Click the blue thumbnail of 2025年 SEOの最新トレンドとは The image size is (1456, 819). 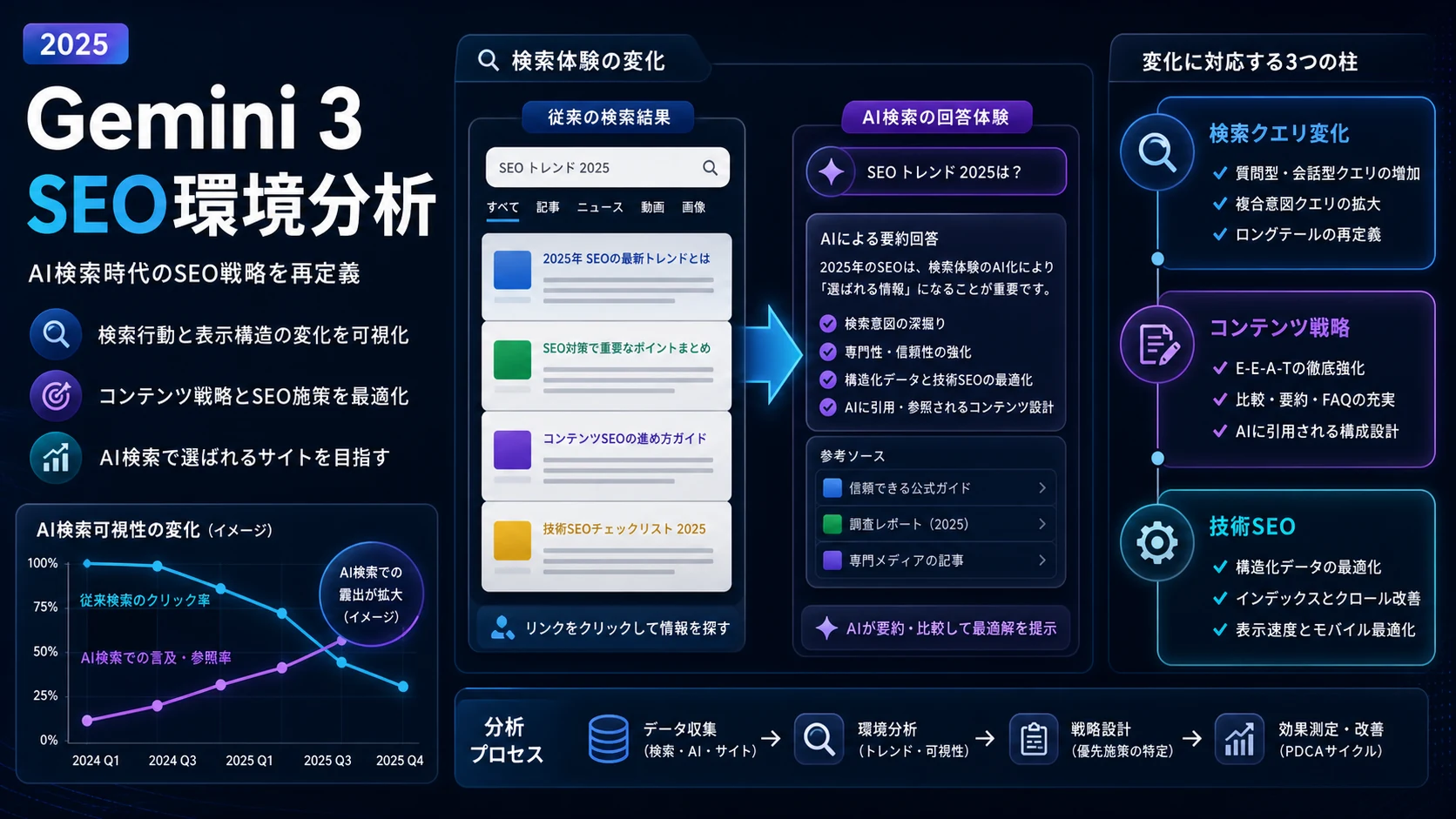[512, 270]
